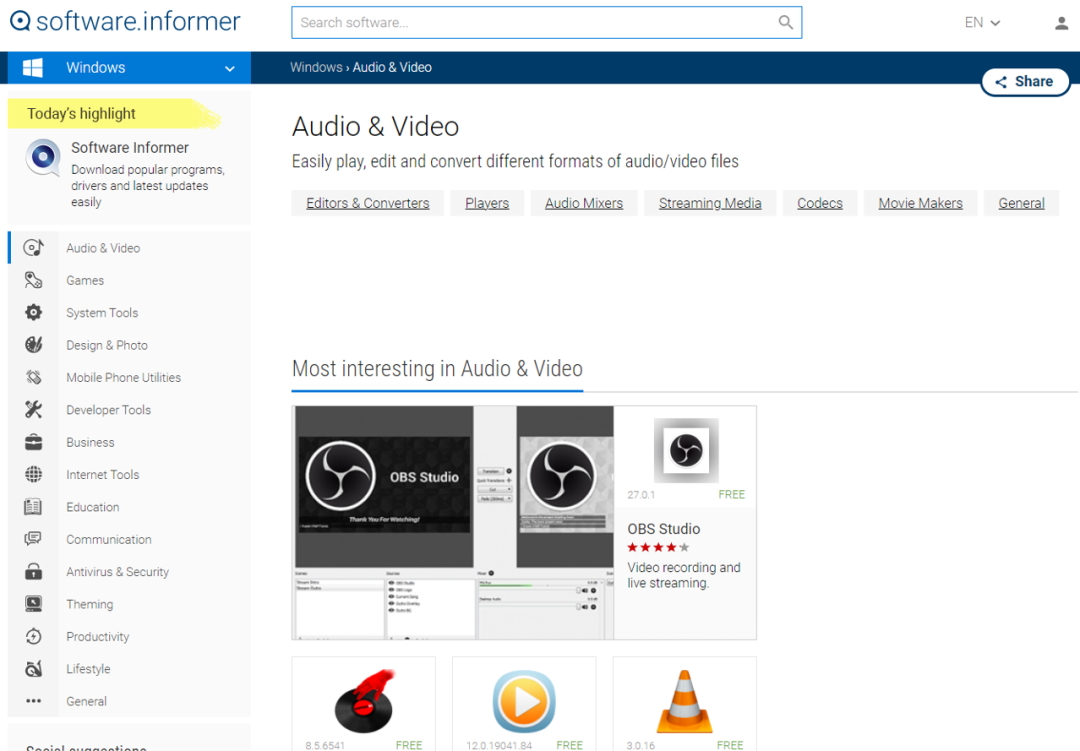Click the OBS Studio star rating

coord(657,547)
